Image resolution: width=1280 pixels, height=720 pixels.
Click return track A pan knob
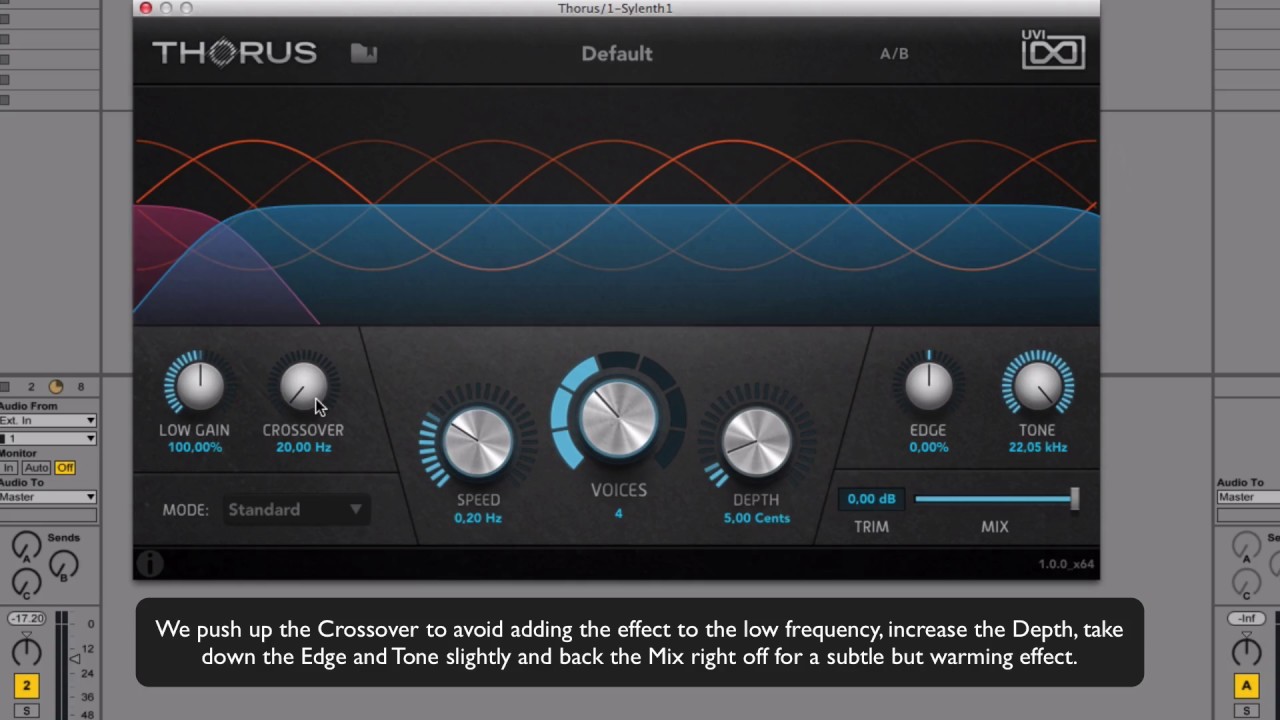click(x=1246, y=651)
